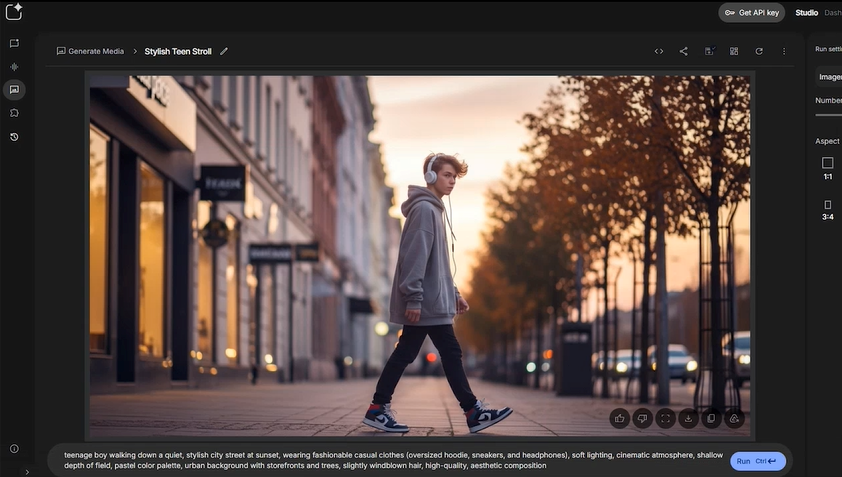
Task: Save the generated image to Drive
Action: (734, 418)
